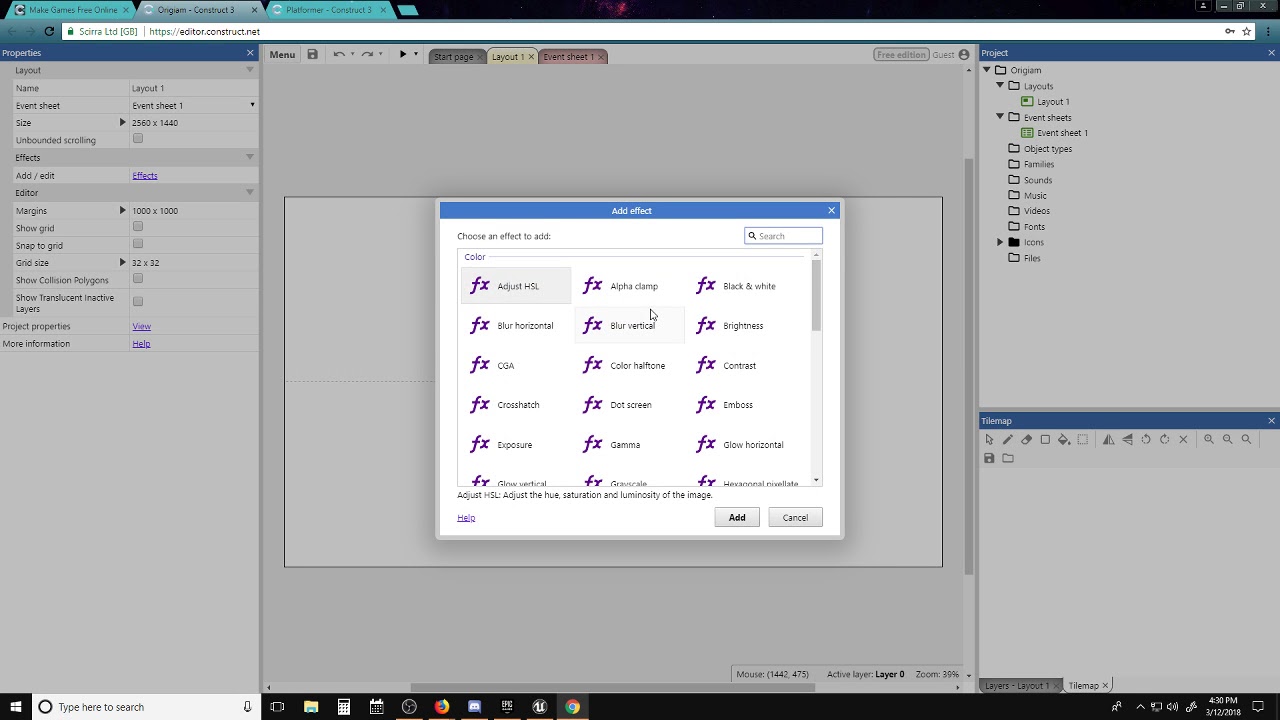Image resolution: width=1280 pixels, height=720 pixels.
Task: Collapse the Editor properties section
Action: (x=250, y=192)
